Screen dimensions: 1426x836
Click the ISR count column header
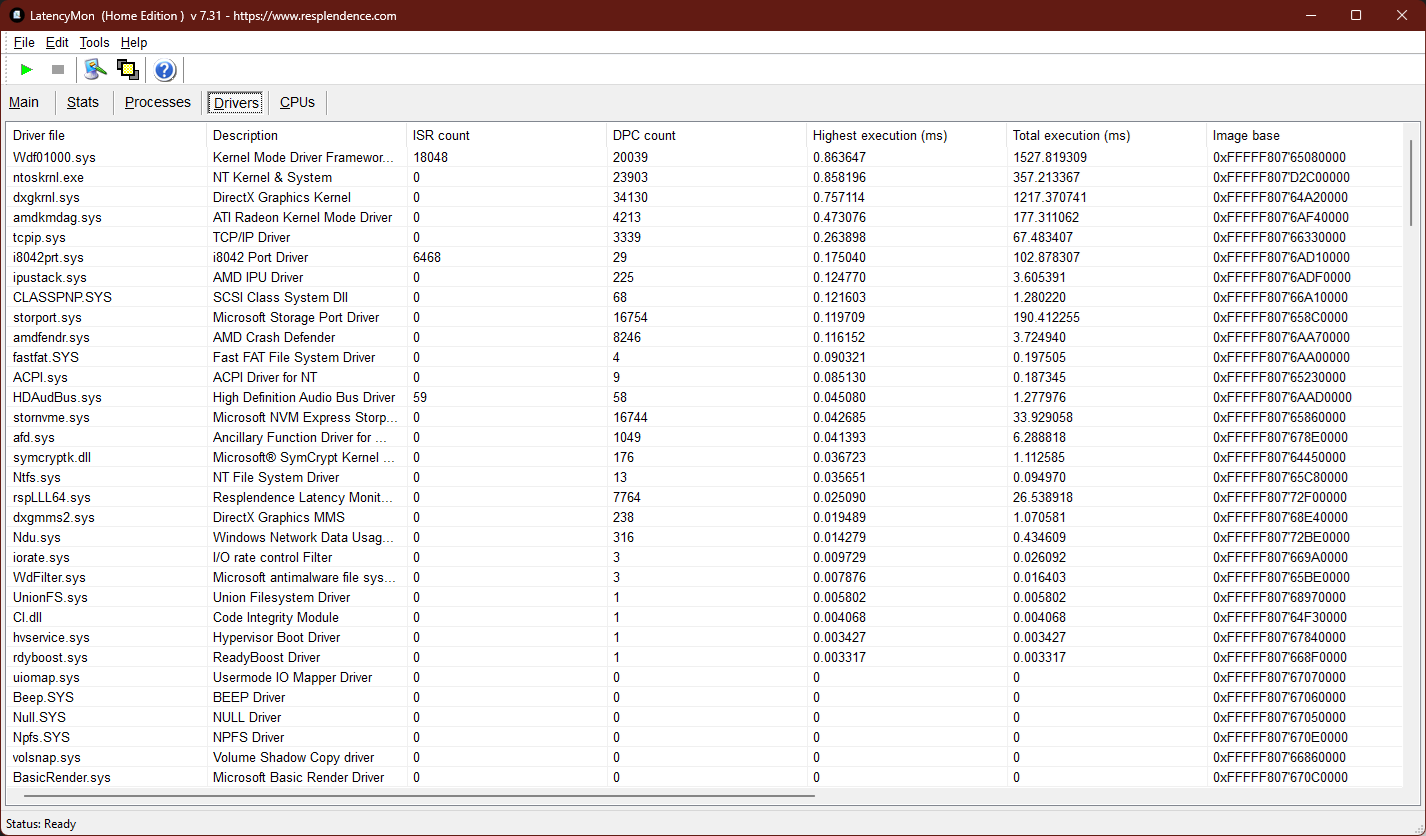(x=441, y=135)
